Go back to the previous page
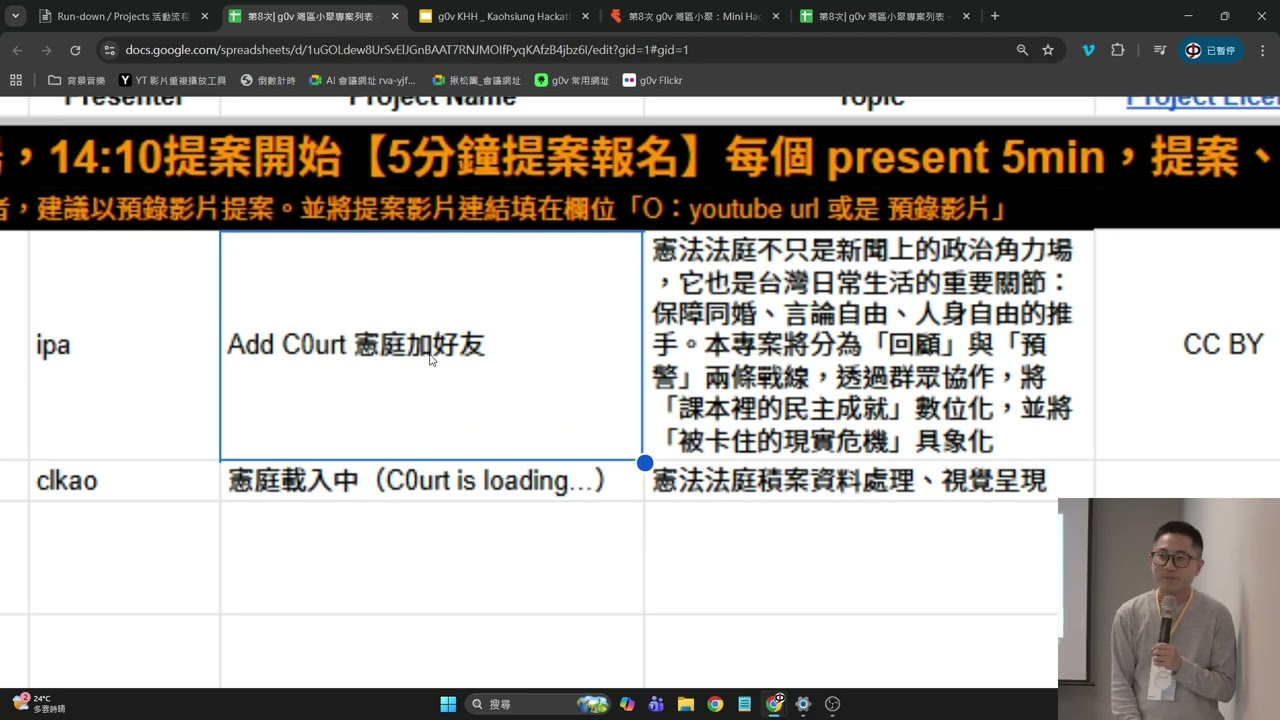This screenshot has width=1280, height=720. click(x=17, y=50)
